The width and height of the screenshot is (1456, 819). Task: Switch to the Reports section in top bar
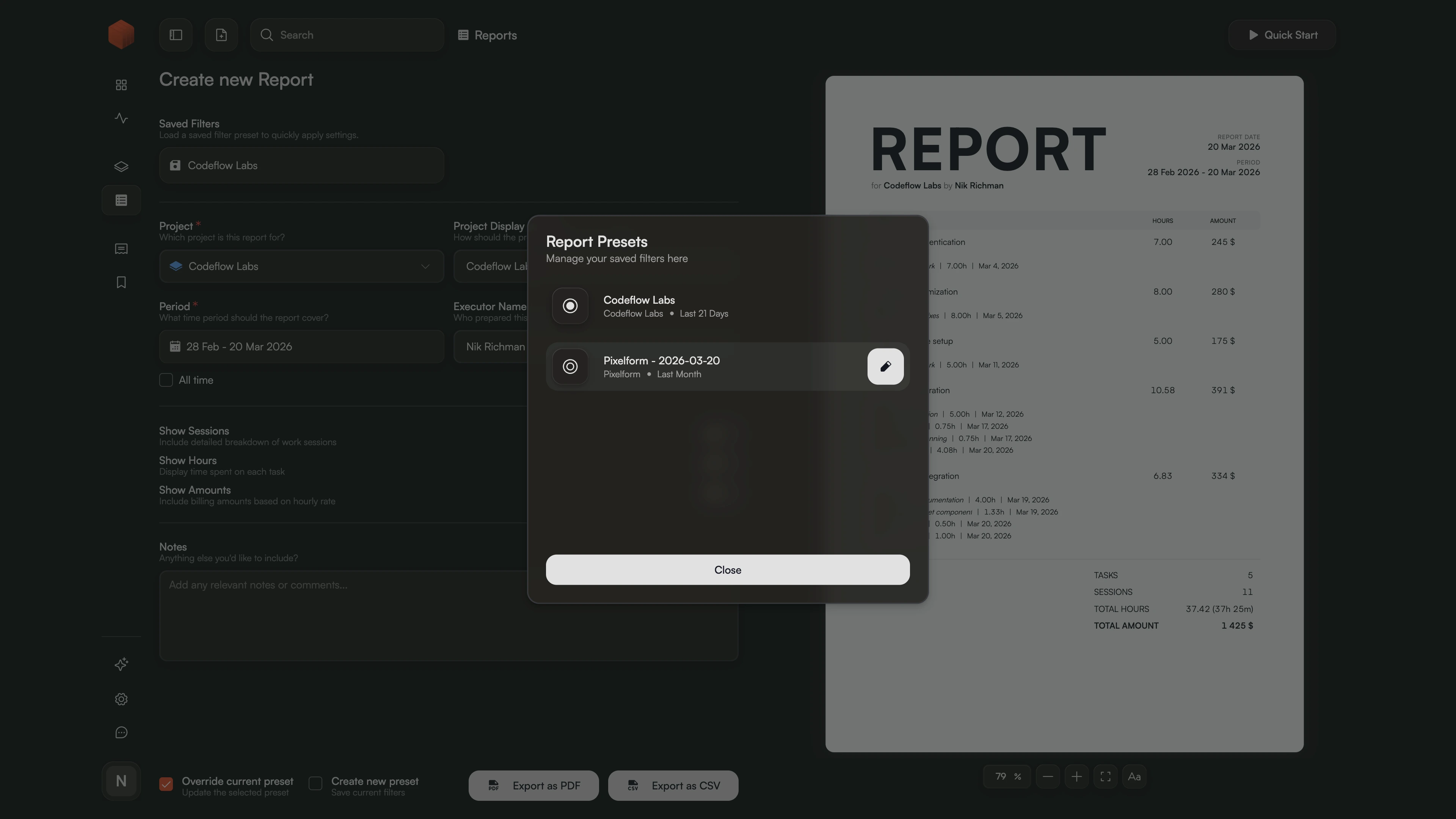487,35
